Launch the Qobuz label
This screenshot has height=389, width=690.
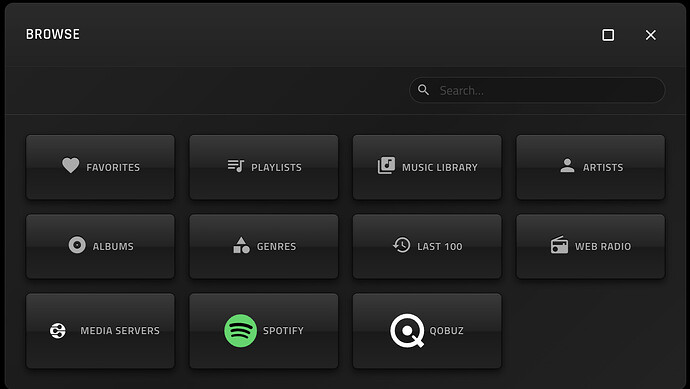click(x=447, y=330)
